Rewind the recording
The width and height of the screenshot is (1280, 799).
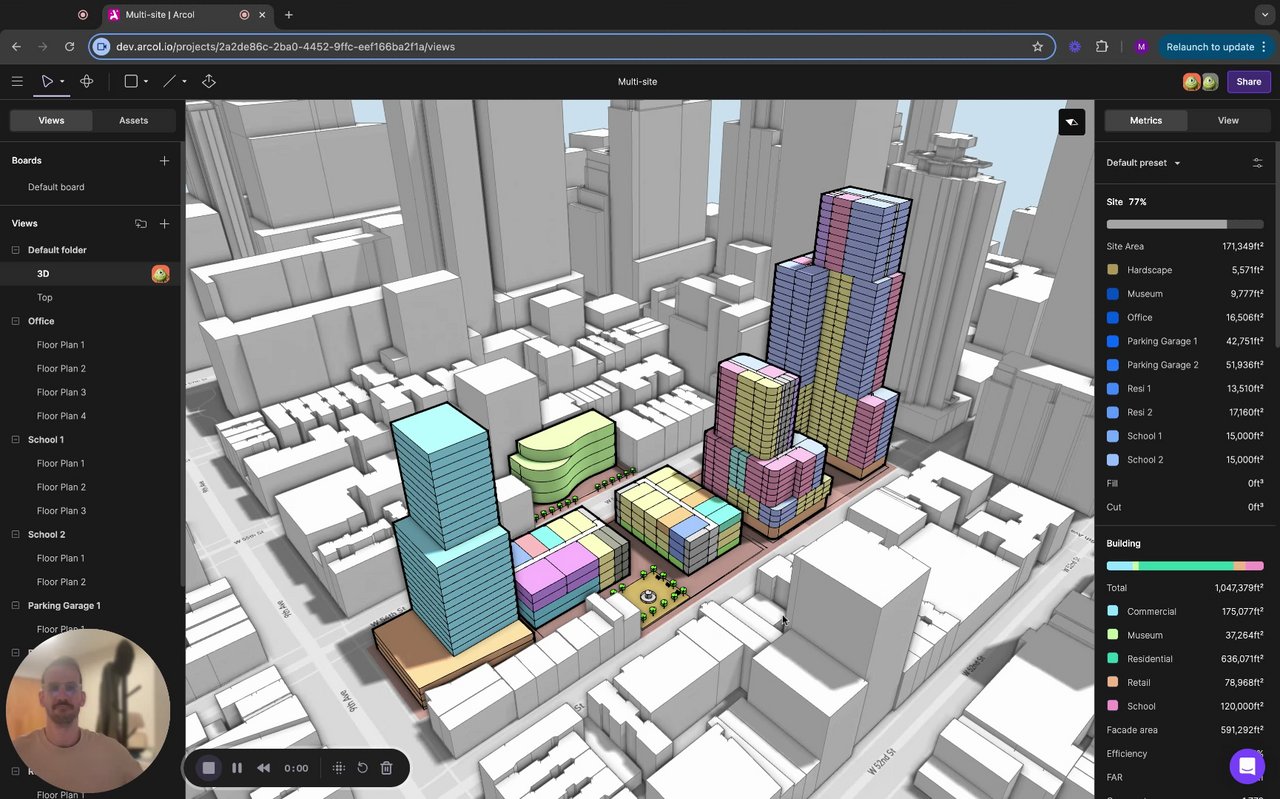click(264, 768)
